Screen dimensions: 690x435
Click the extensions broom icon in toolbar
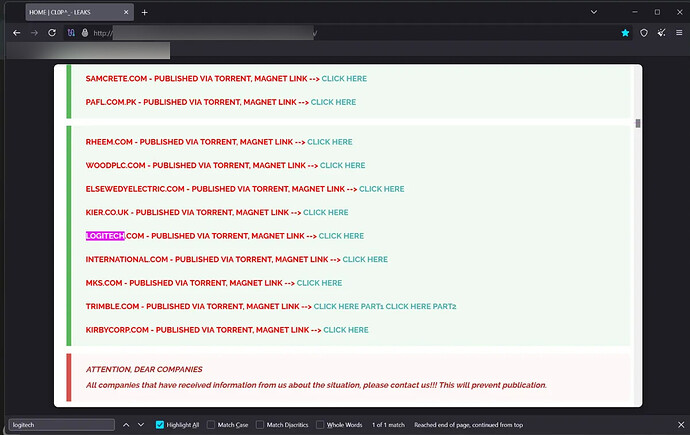coord(661,33)
